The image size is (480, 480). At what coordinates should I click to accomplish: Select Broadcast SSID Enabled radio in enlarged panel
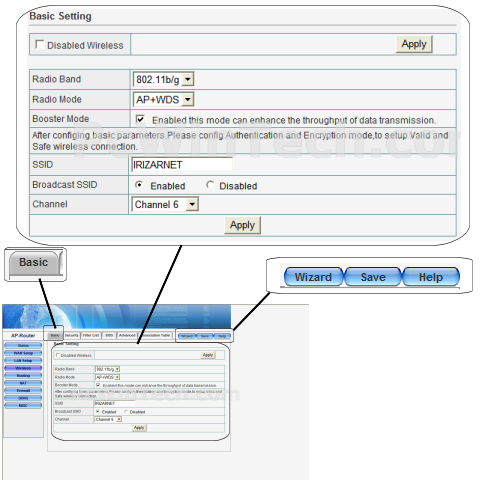139,185
